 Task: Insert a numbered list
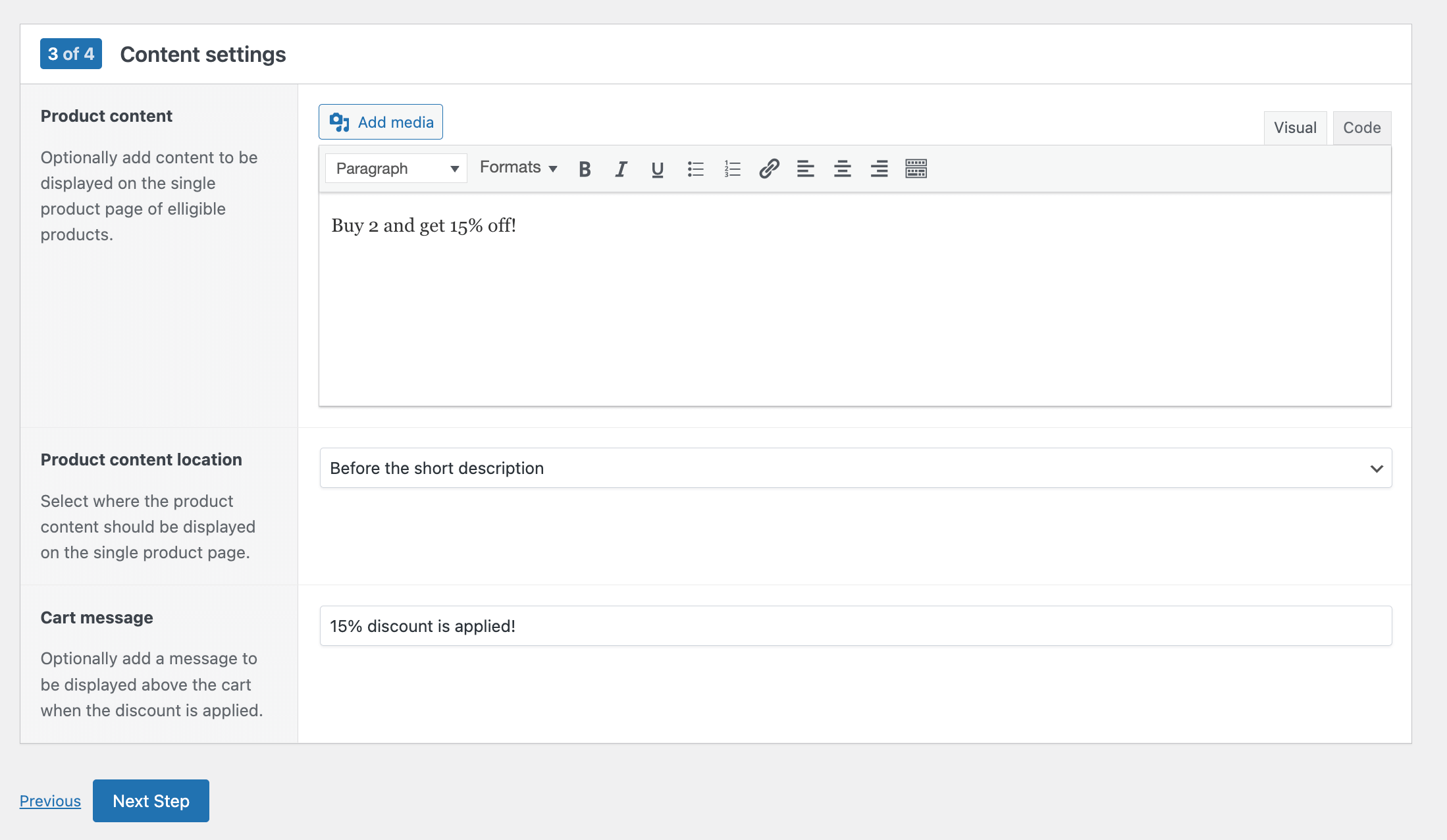732,169
